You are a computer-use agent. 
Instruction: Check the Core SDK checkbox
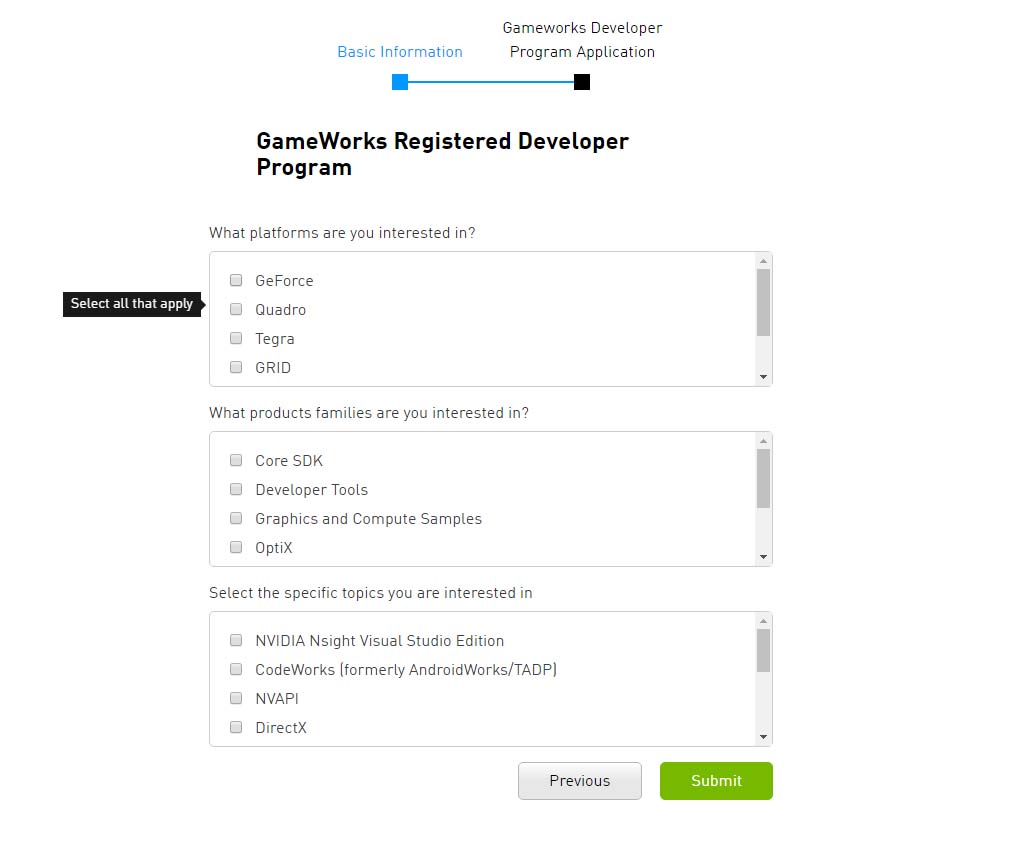(236, 460)
